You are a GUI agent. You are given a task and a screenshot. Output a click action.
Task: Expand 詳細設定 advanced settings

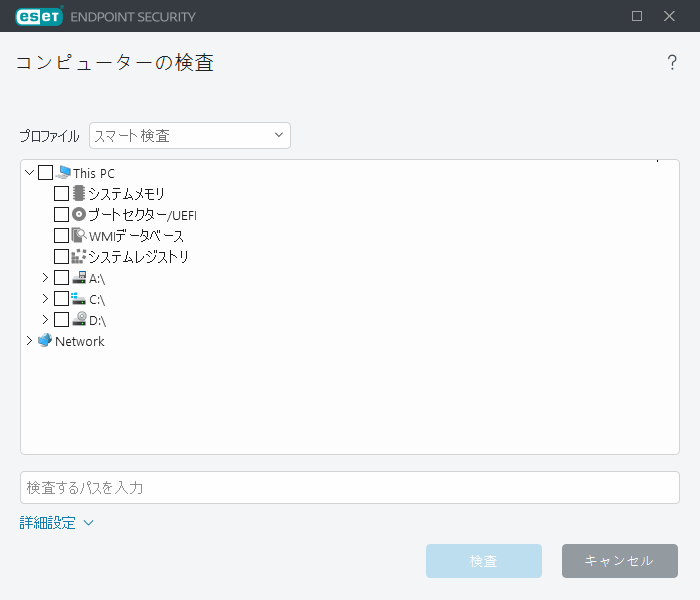[56, 522]
